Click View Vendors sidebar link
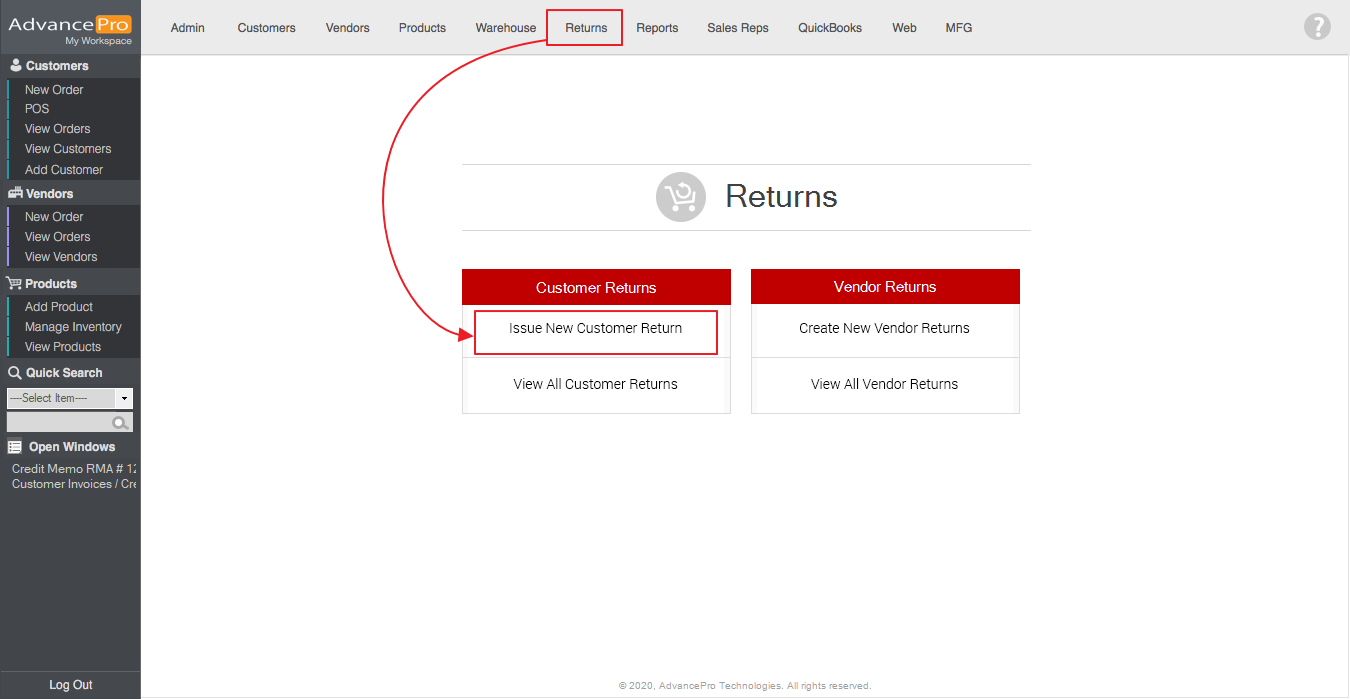Screen dimensions: 1350x699 [61, 257]
